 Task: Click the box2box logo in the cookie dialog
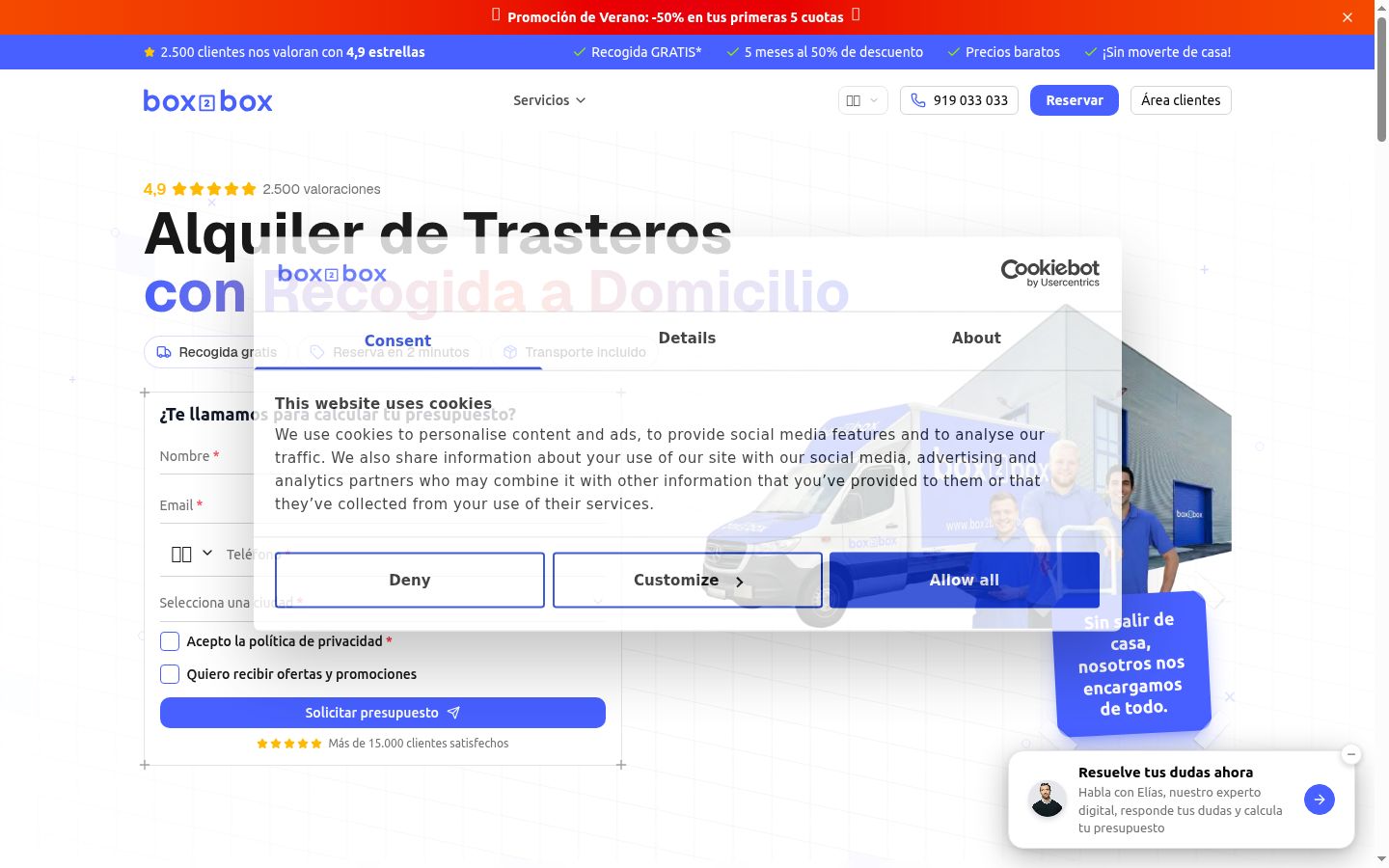pyautogui.click(x=332, y=274)
